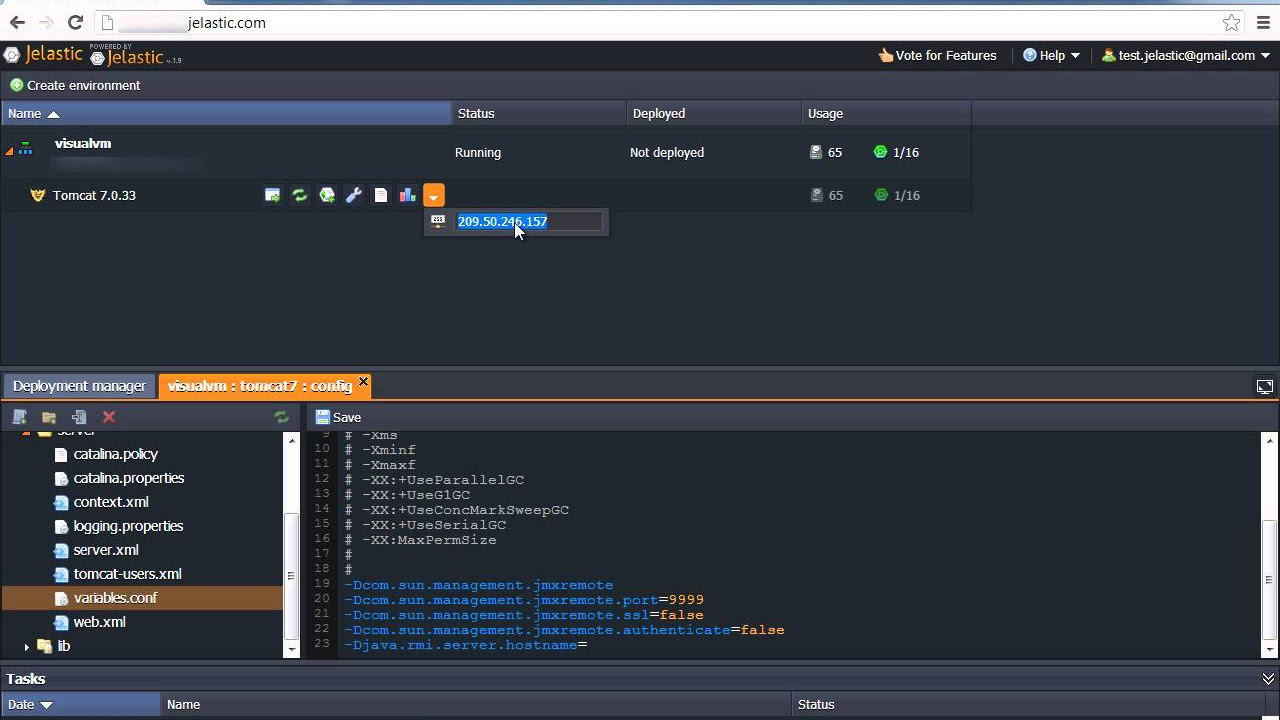Click the upload file icon in config toolbar

coord(79,417)
